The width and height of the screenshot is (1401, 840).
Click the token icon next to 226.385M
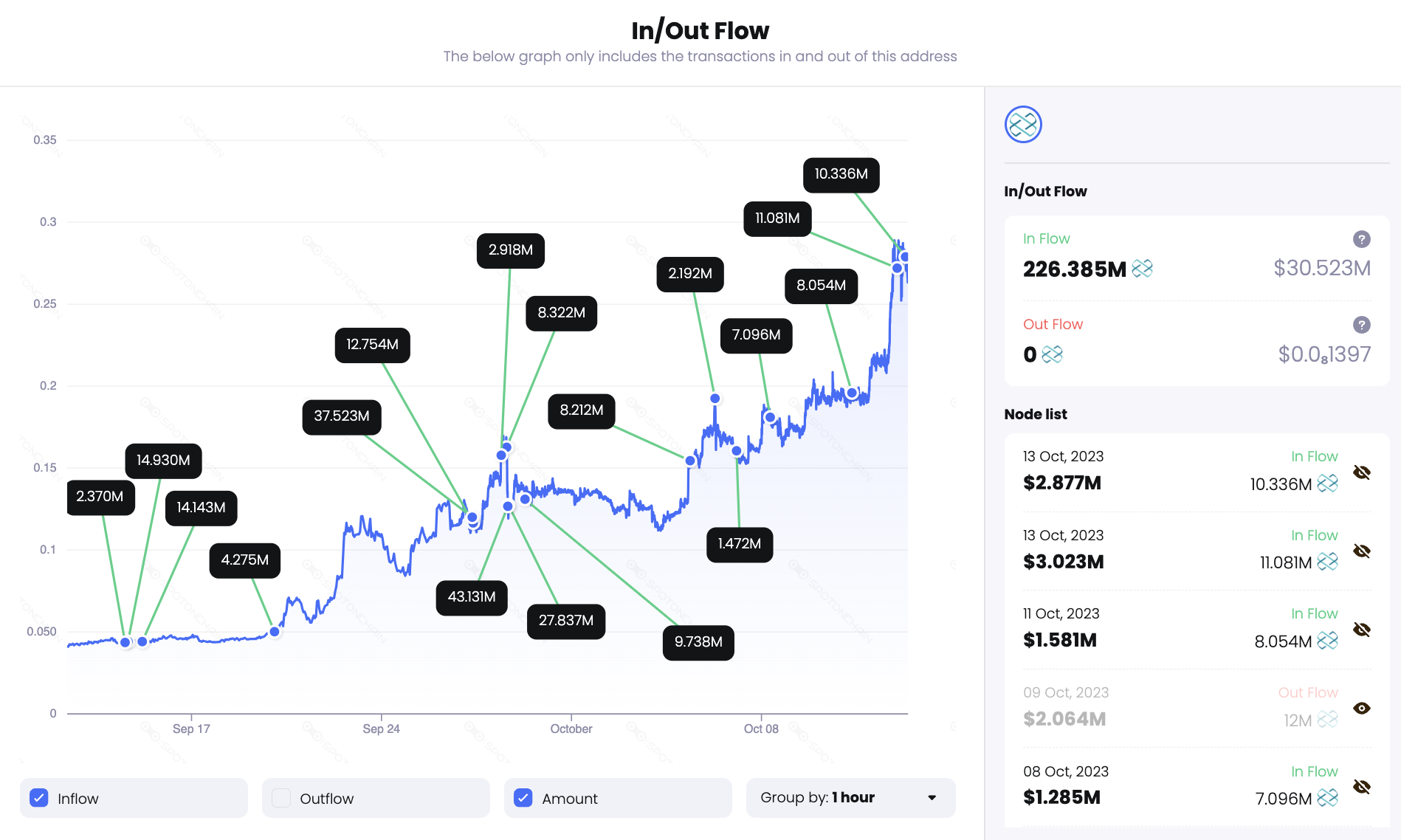pos(1142,269)
